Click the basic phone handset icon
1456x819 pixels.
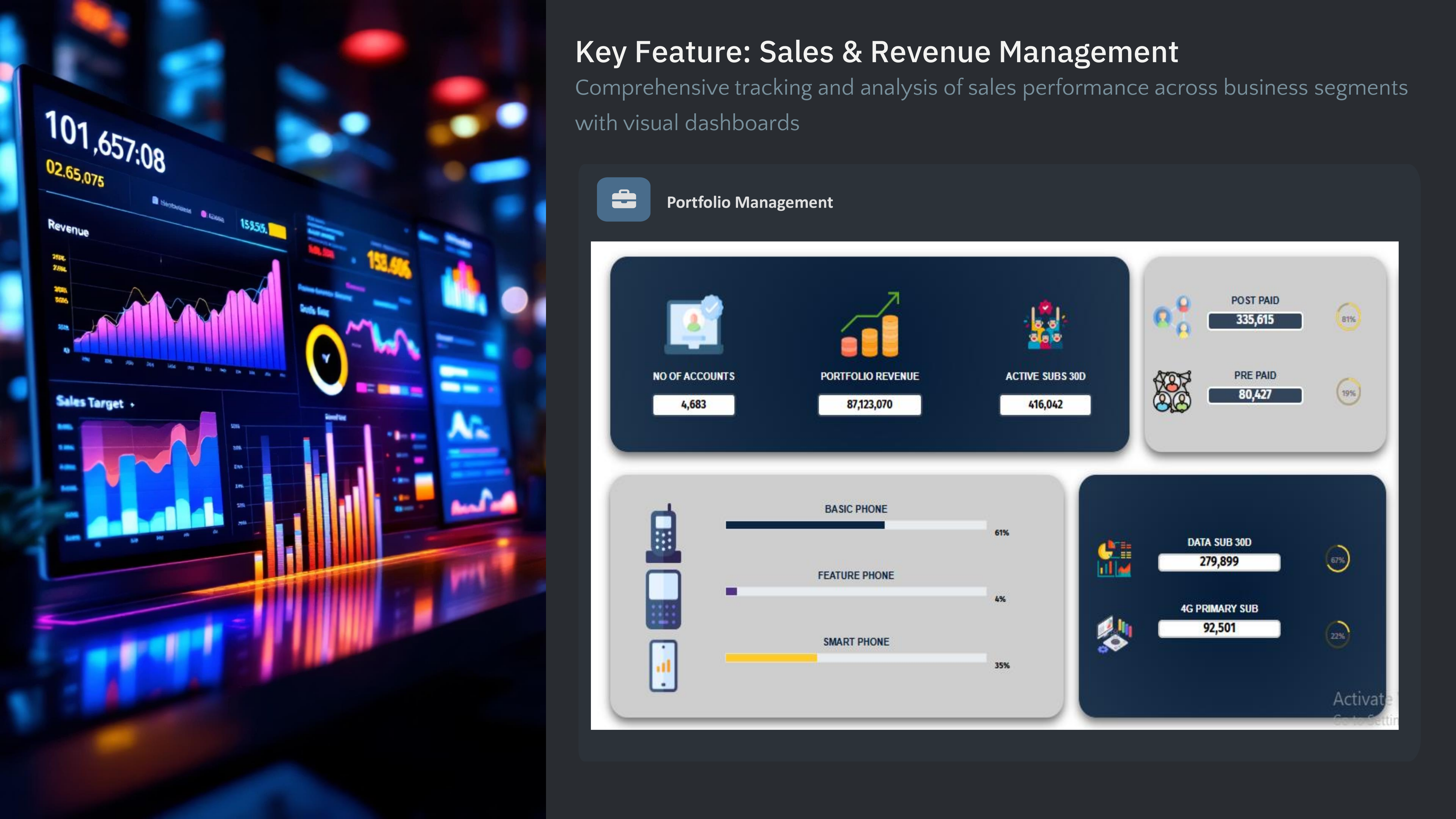[x=664, y=533]
